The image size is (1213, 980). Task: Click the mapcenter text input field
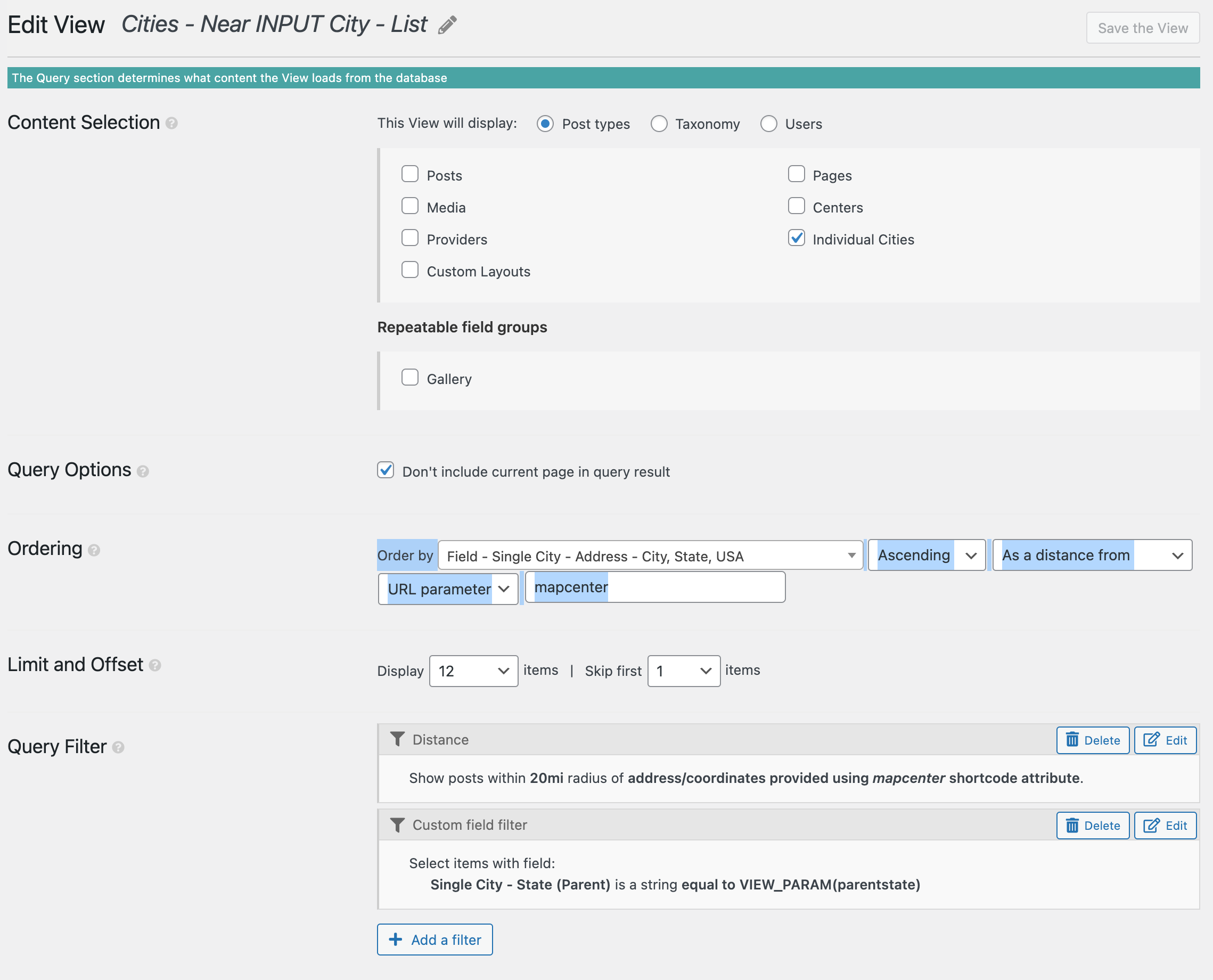tap(655, 587)
